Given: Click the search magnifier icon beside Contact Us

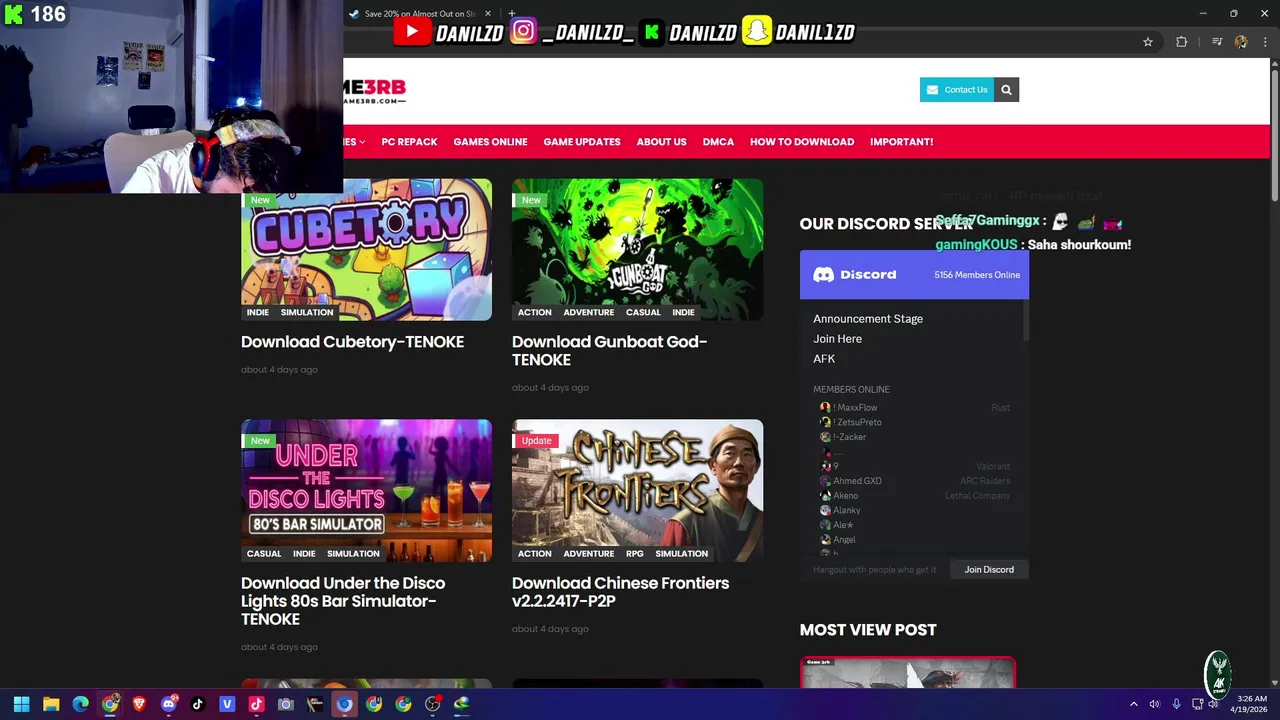Looking at the screenshot, I should [x=1006, y=90].
